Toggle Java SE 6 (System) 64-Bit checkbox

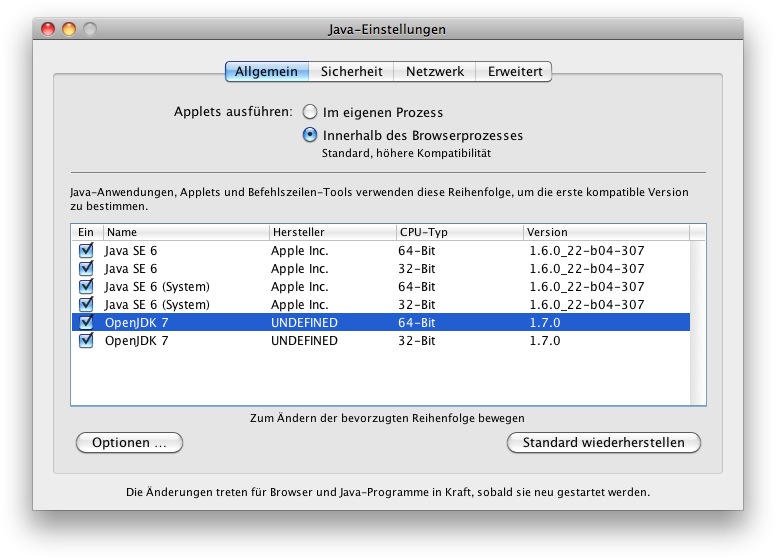pos(86,286)
